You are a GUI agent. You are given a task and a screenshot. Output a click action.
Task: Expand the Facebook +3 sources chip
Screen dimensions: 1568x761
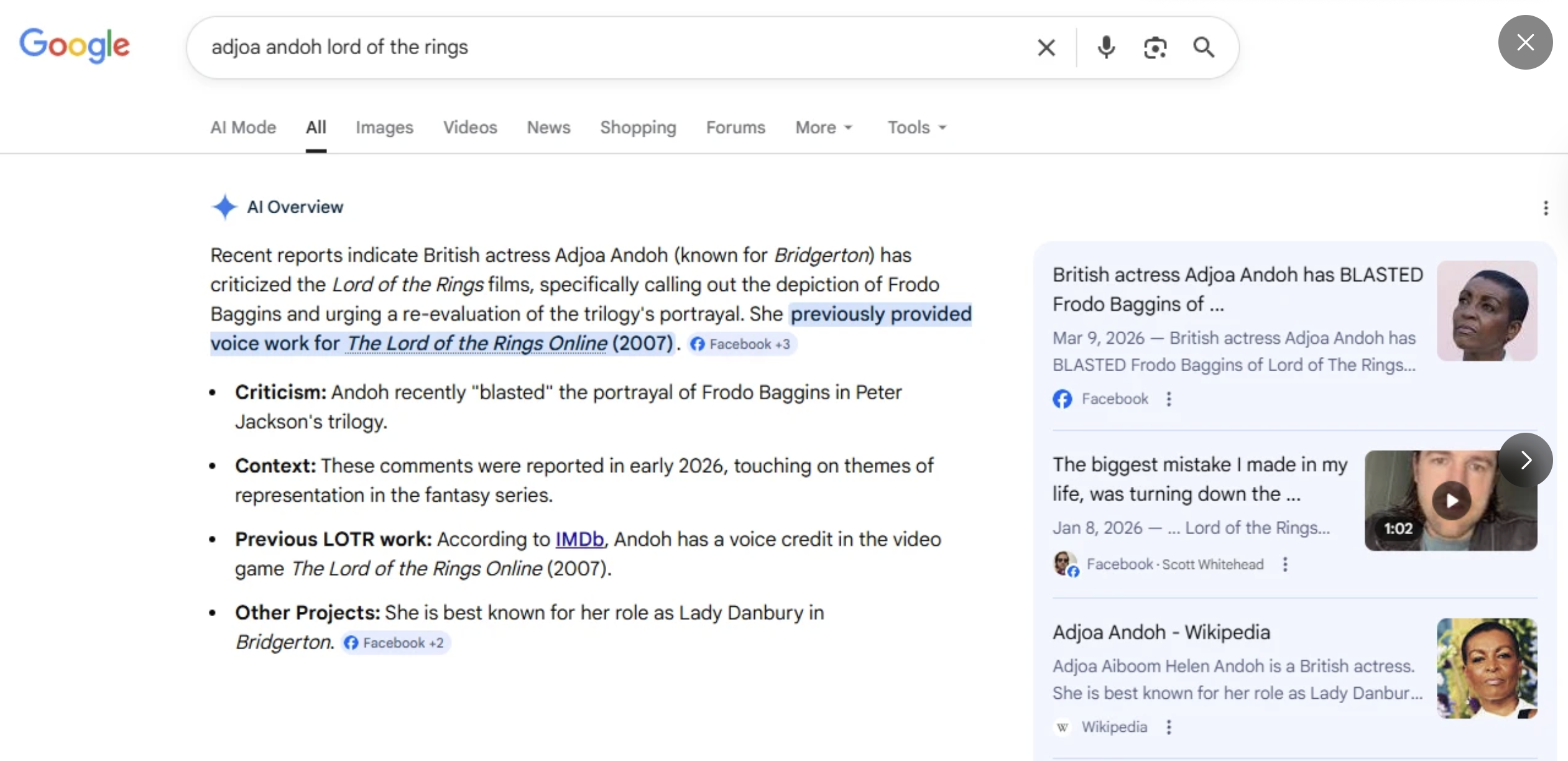coord(742,344)
